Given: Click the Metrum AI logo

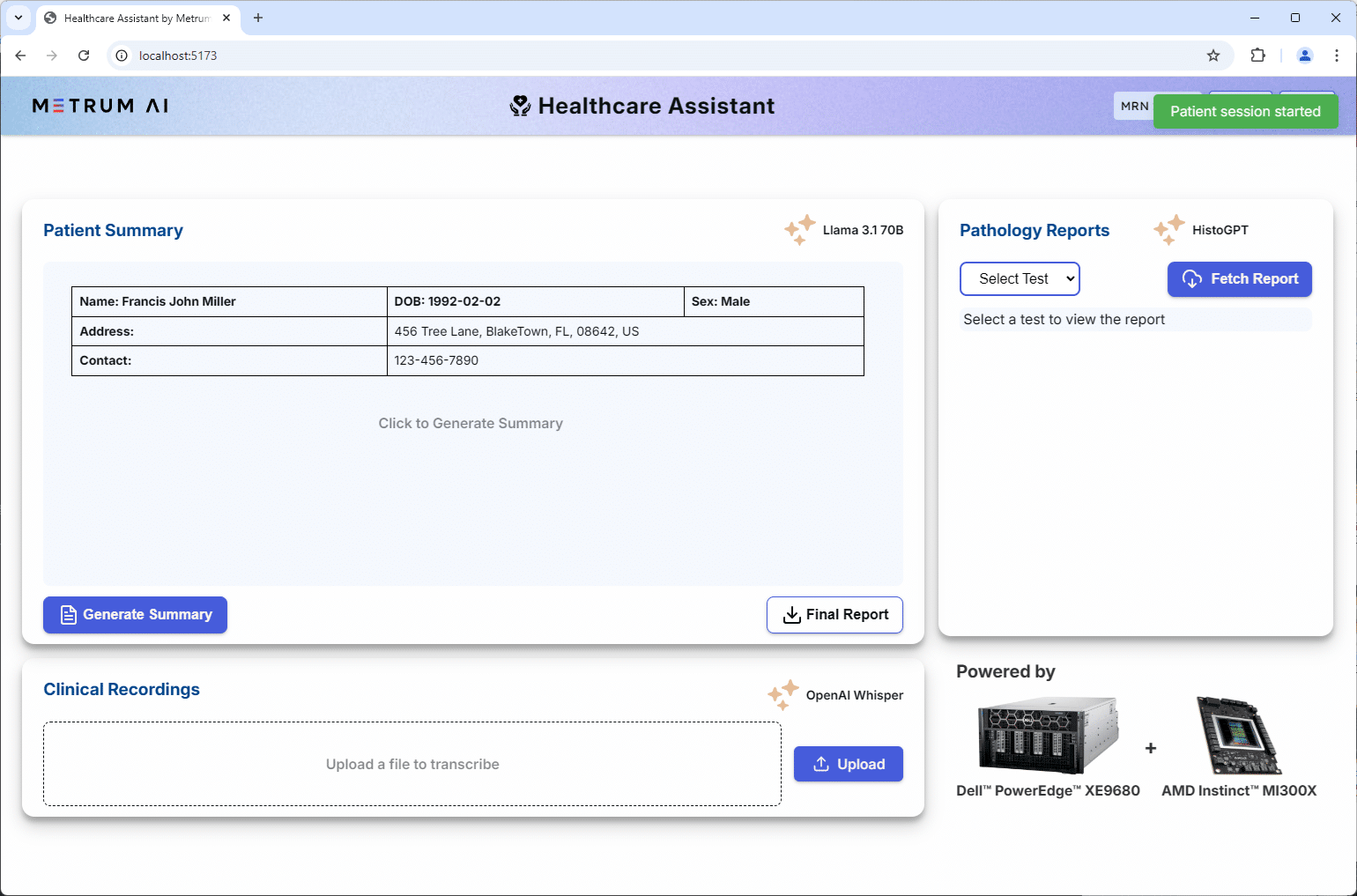Looking at the screenshot, I should click(100, 106).
